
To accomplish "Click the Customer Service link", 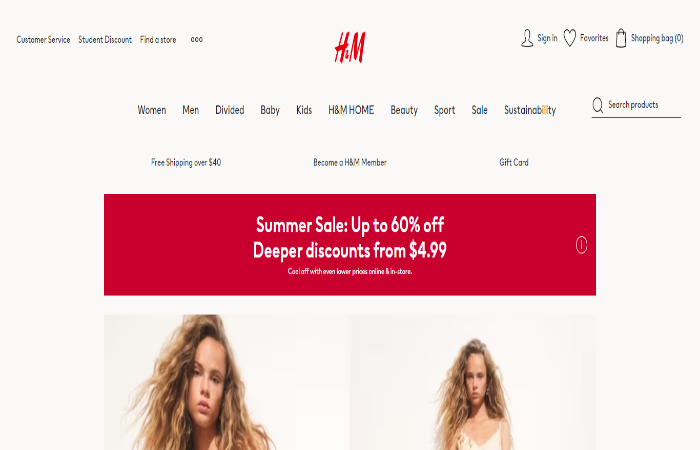I will click(43, 40).
